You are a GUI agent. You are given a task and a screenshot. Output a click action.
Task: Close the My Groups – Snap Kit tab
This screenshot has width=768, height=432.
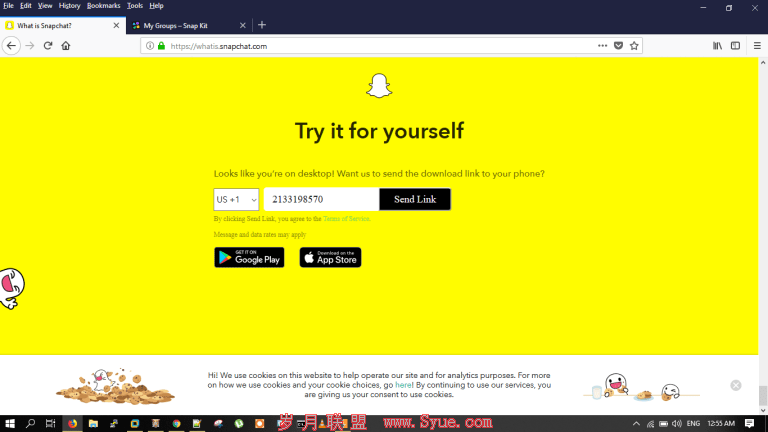[x=242, y=25]
